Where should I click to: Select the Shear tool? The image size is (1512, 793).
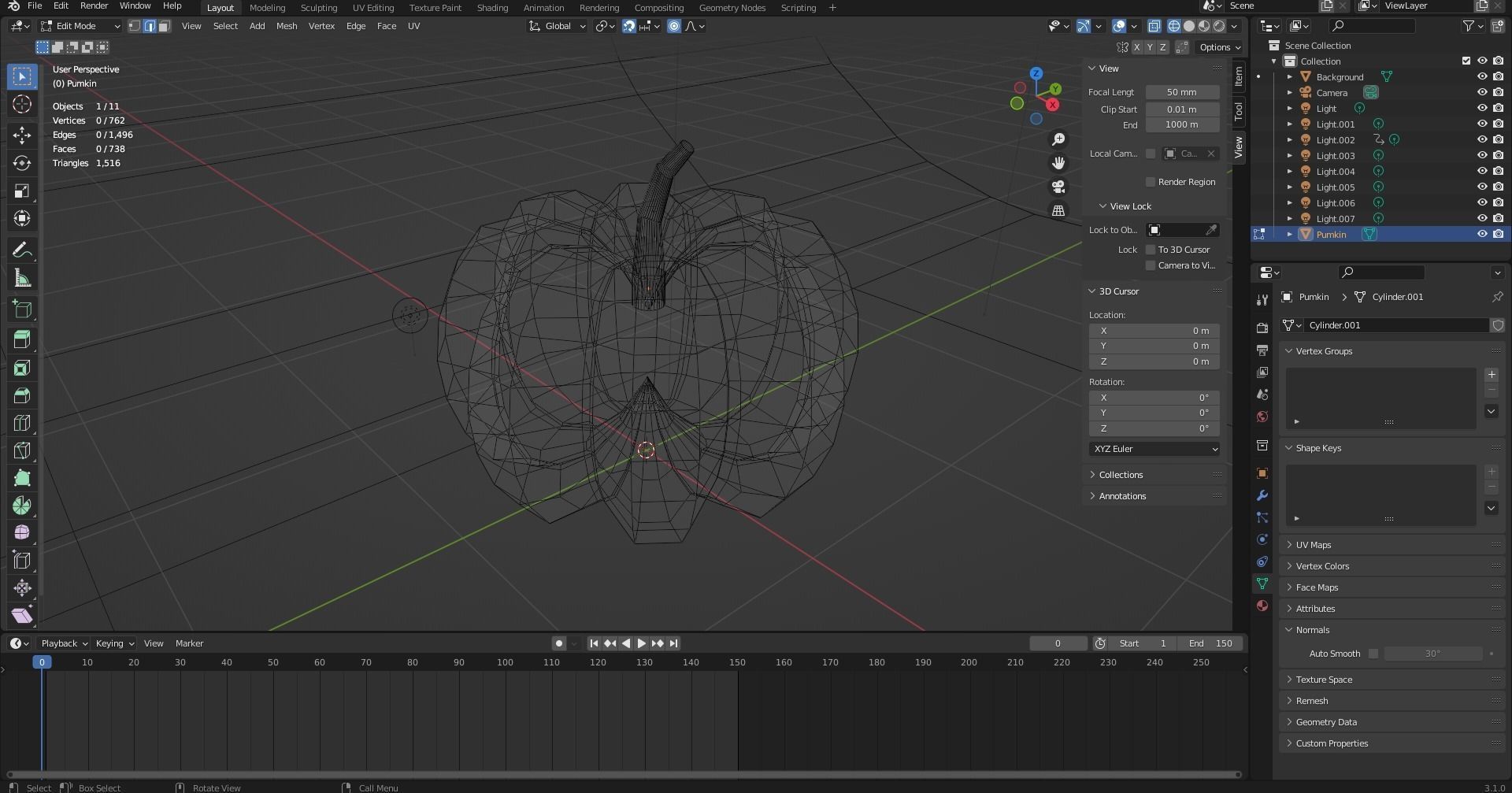[22, 615]
